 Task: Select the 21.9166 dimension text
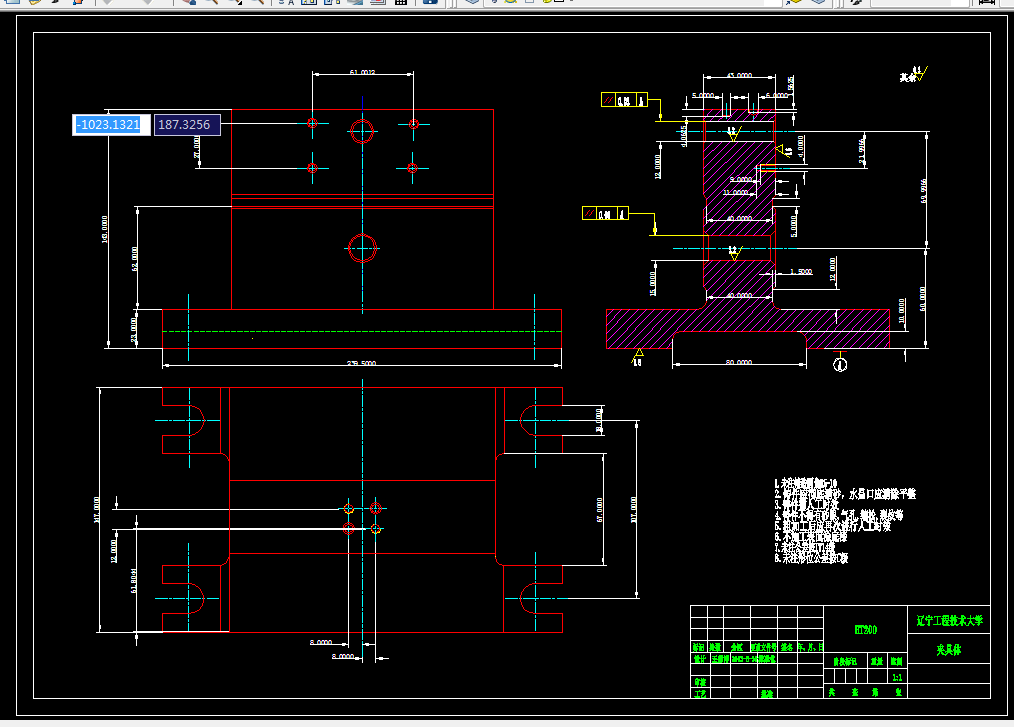click(x=861, y=151)
